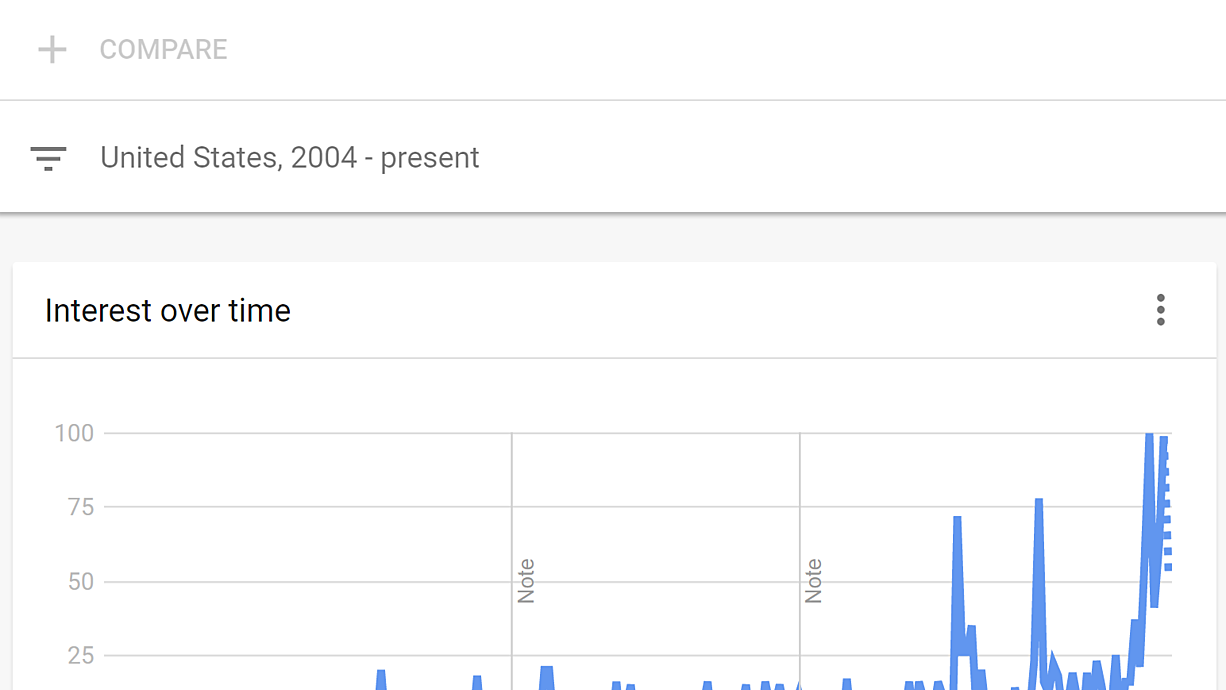Viewport: 1226px width, 690px height.
Task: Click the COMPARE label to add term
Action: tap(163, 50)
